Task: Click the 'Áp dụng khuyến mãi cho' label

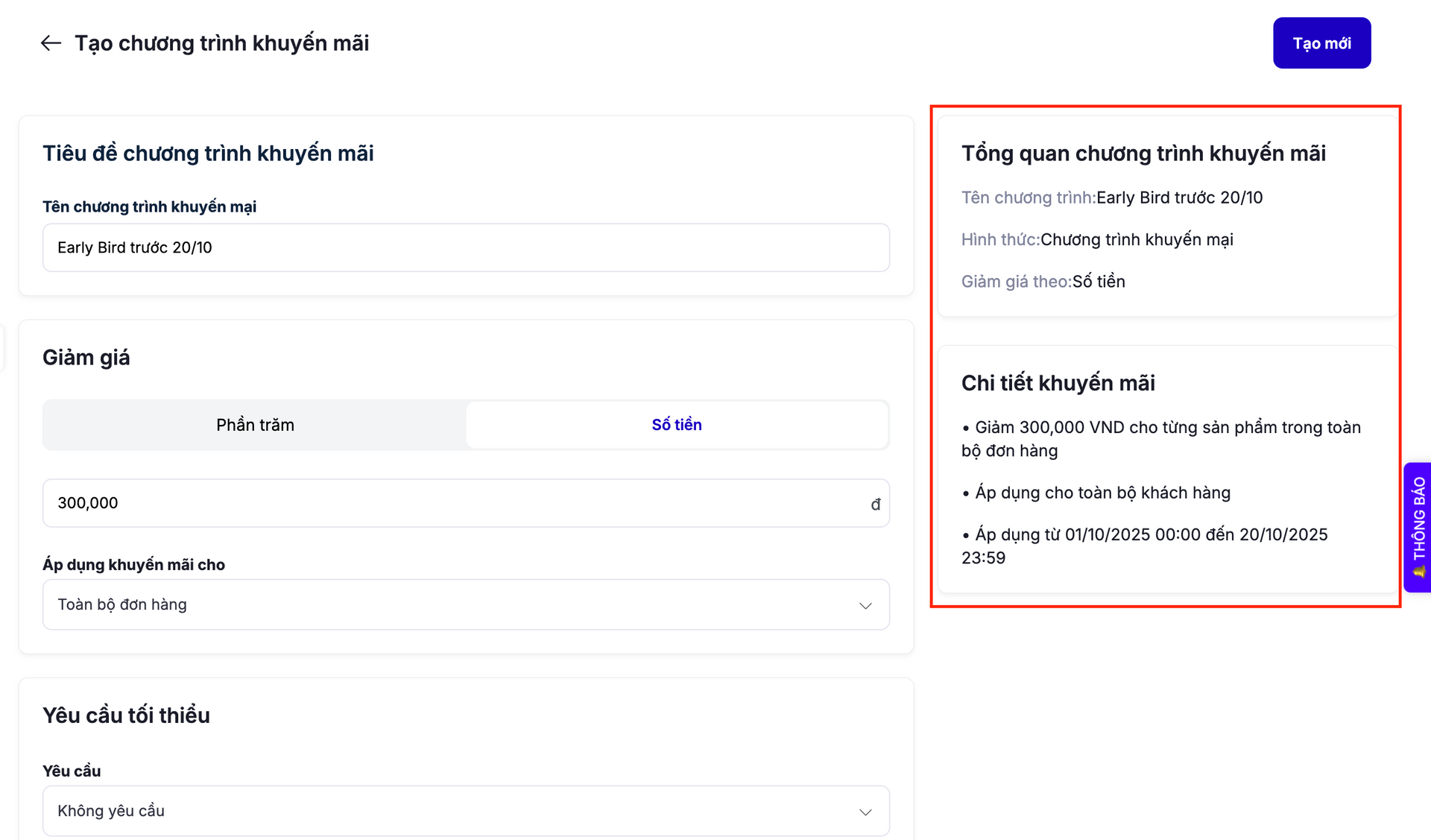Action: click(133, 565)
